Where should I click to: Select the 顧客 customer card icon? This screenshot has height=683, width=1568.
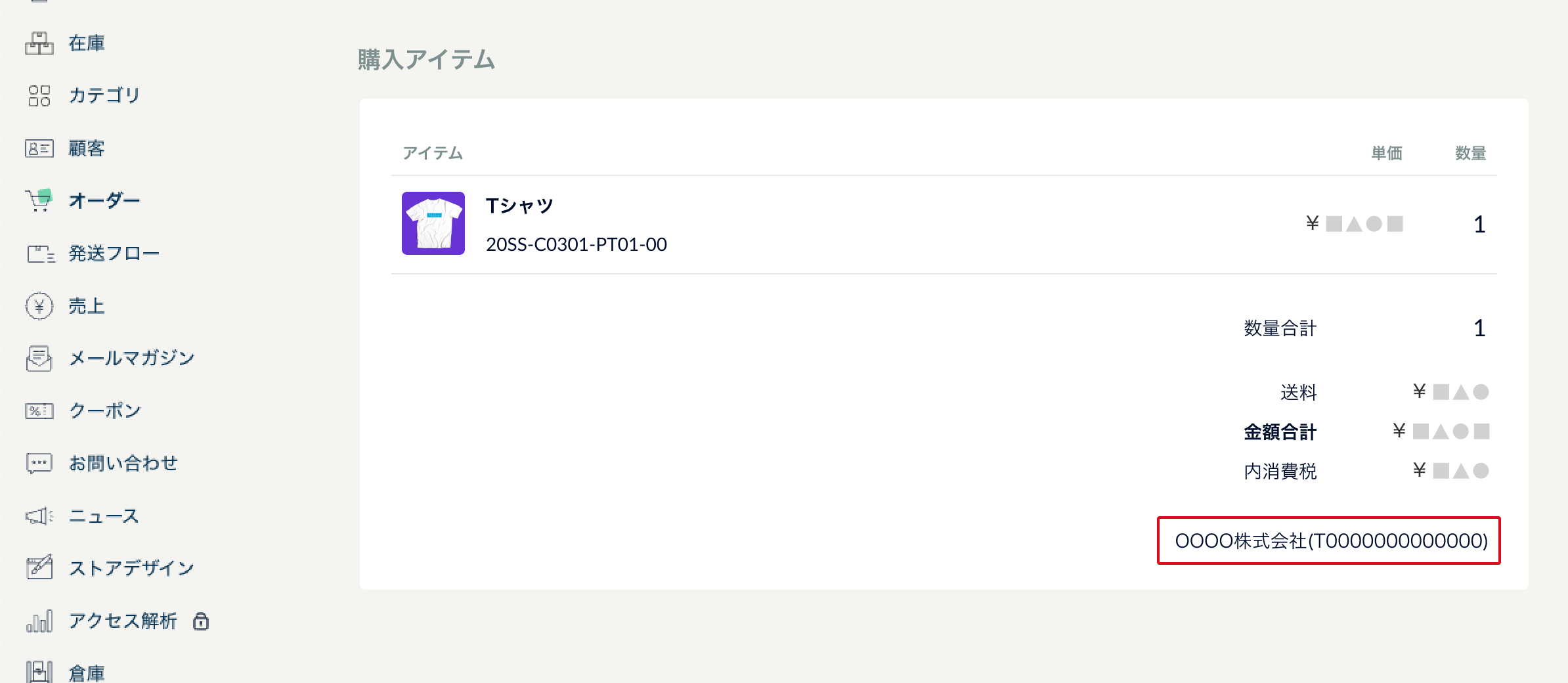(39, 148)
